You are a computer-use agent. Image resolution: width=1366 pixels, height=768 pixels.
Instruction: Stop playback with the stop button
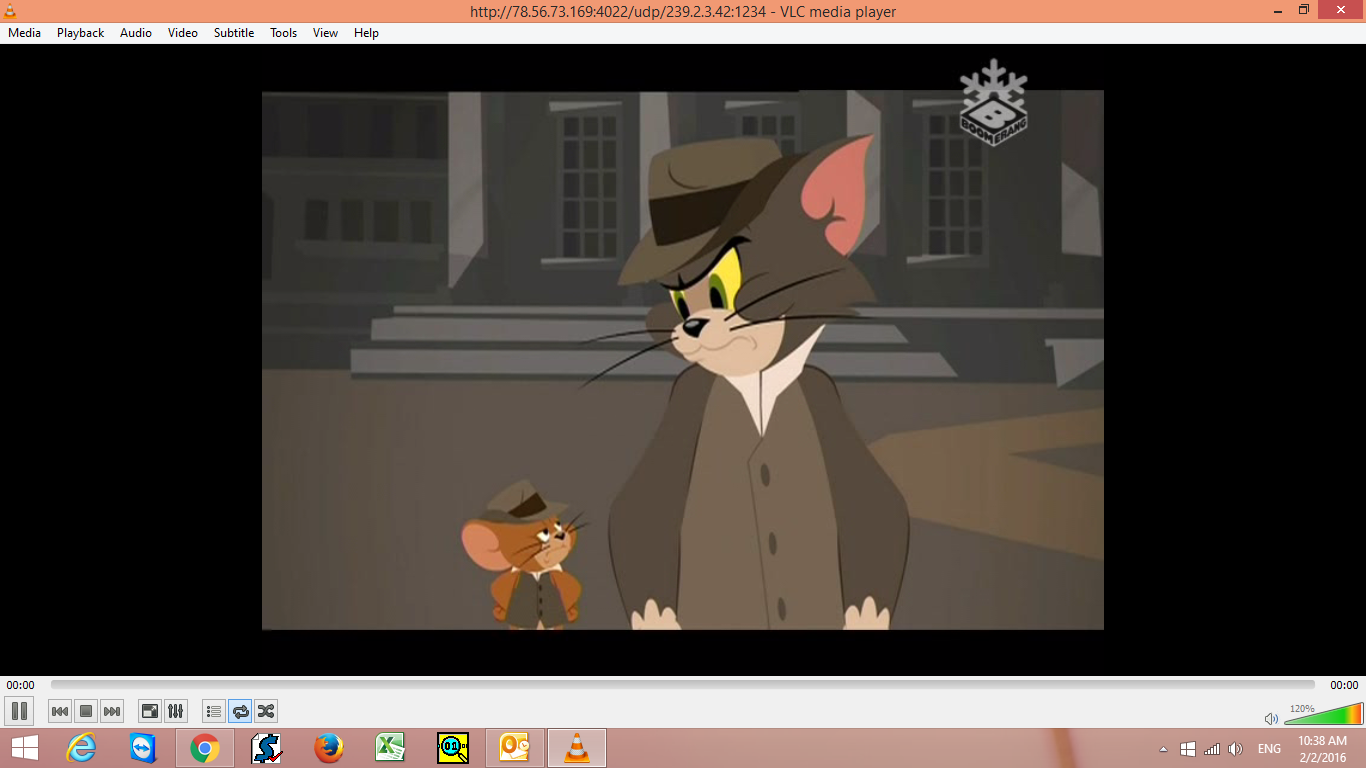[x=86, y=711]
